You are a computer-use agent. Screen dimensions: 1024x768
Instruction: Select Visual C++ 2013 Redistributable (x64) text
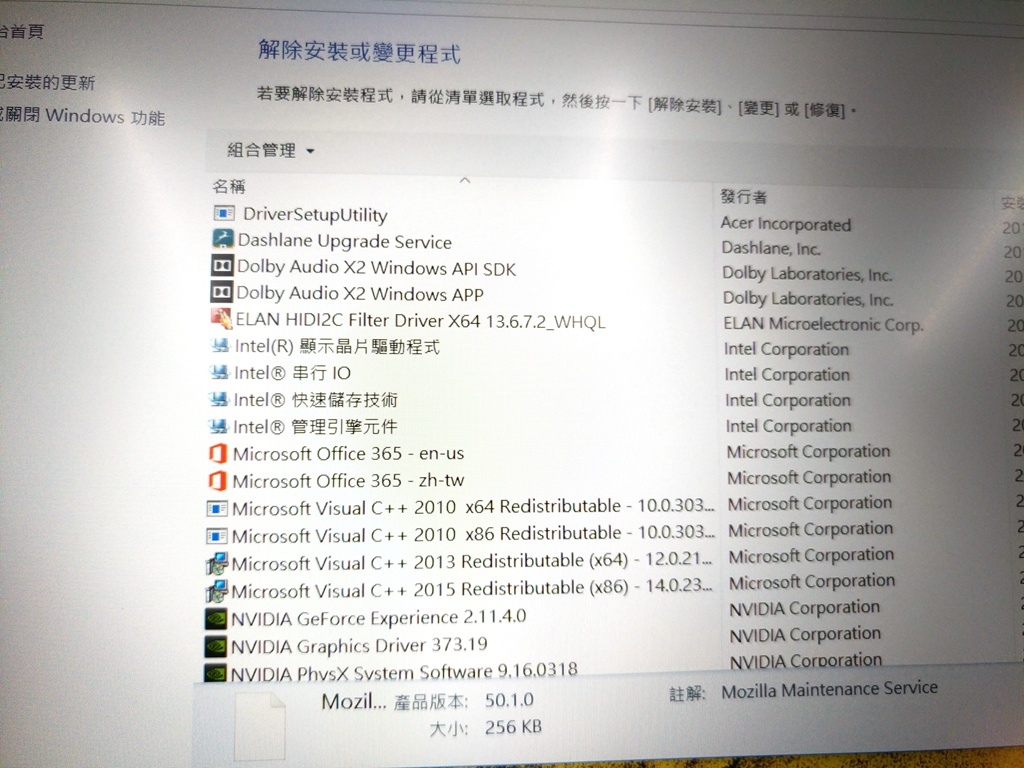pos(472,562)
